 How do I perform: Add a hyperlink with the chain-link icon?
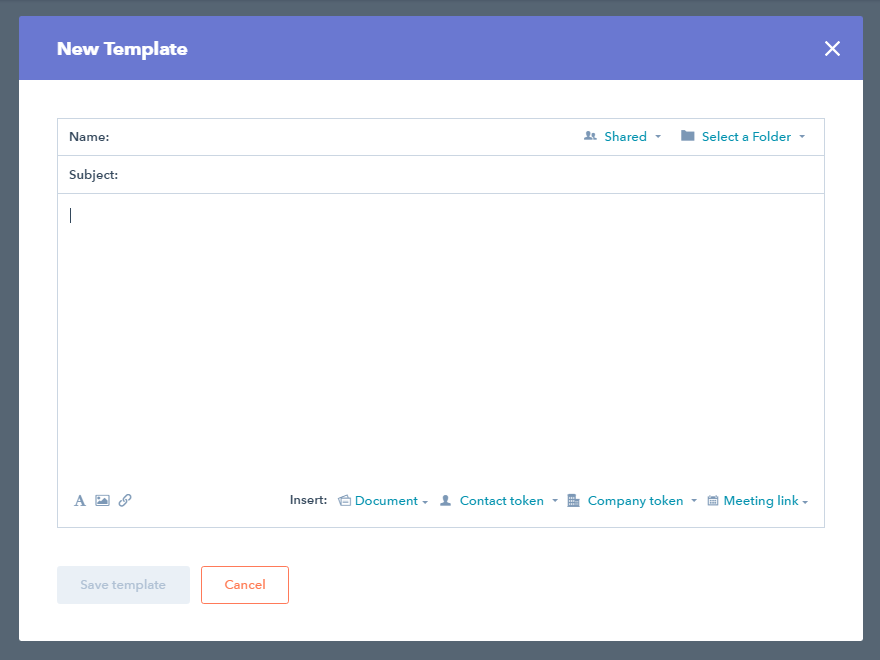(x=125, y=500)
